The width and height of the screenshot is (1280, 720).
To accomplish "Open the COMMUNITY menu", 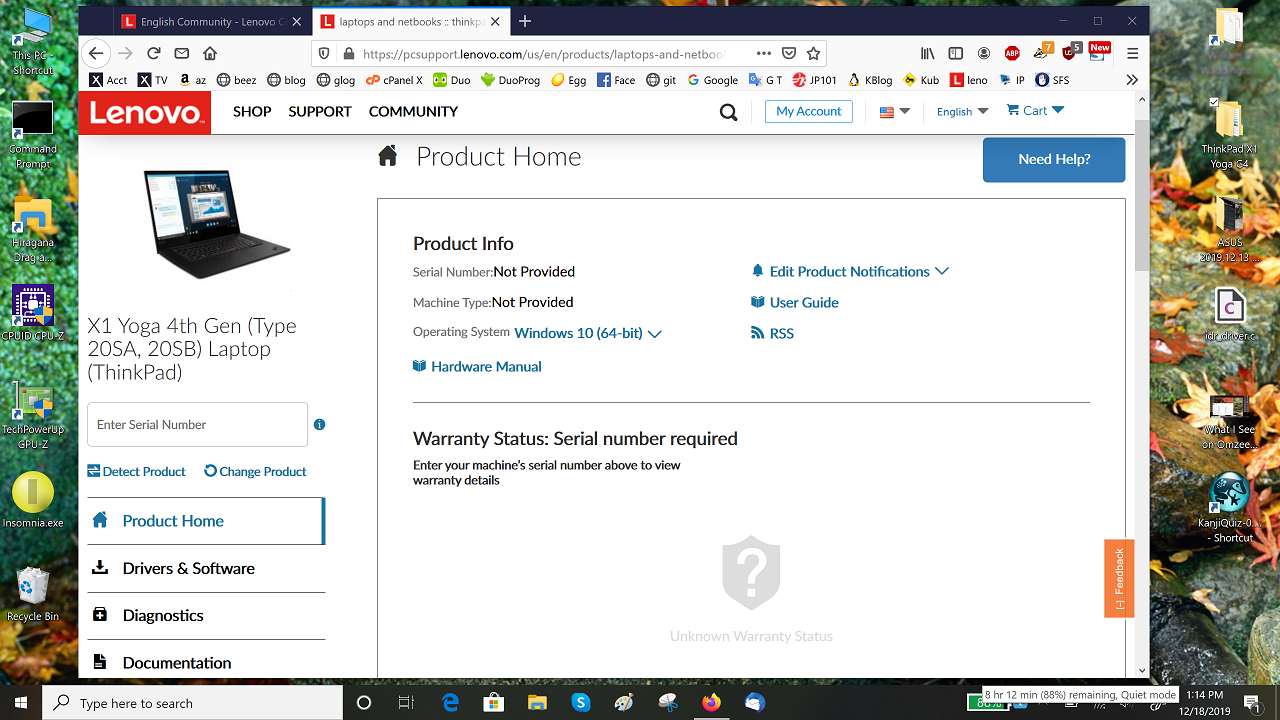I will pyautogui.click(x=413, y=111).
